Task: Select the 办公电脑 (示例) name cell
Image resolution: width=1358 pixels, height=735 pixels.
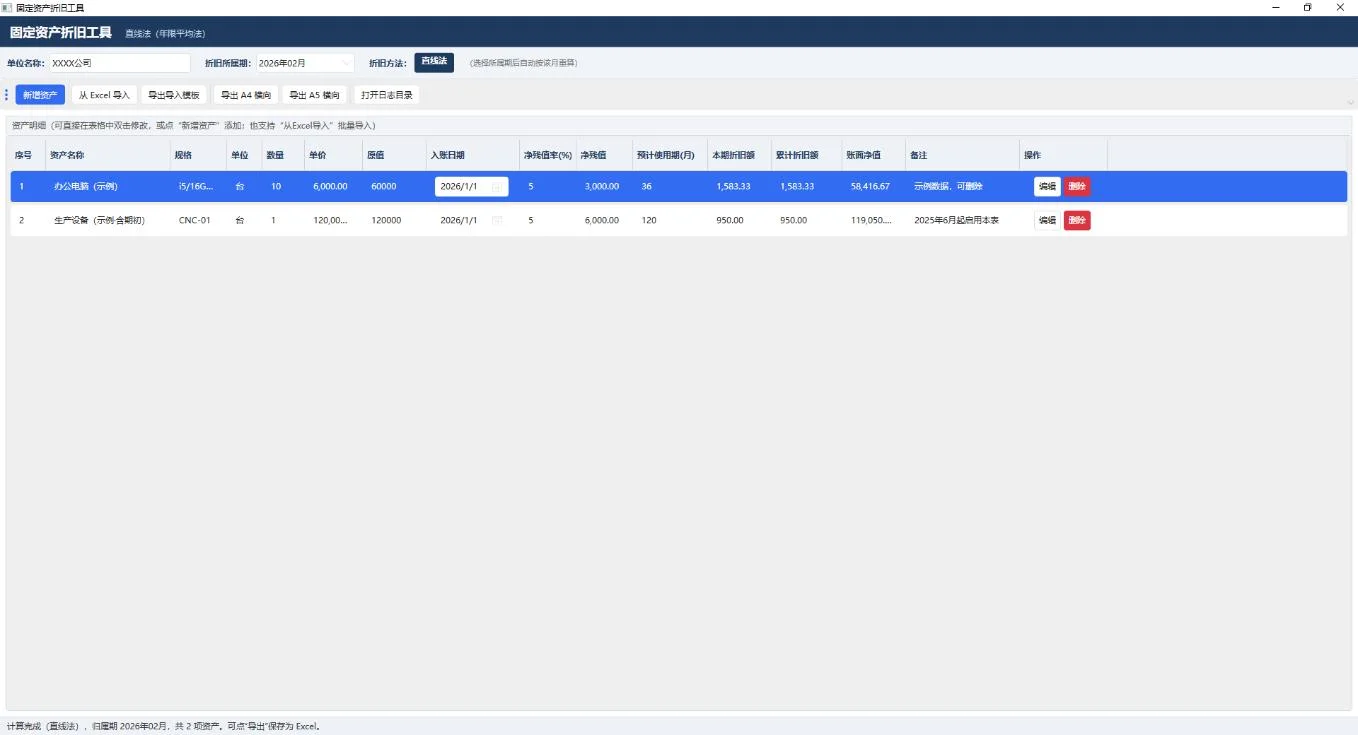Action: click(x=107, y=187)
